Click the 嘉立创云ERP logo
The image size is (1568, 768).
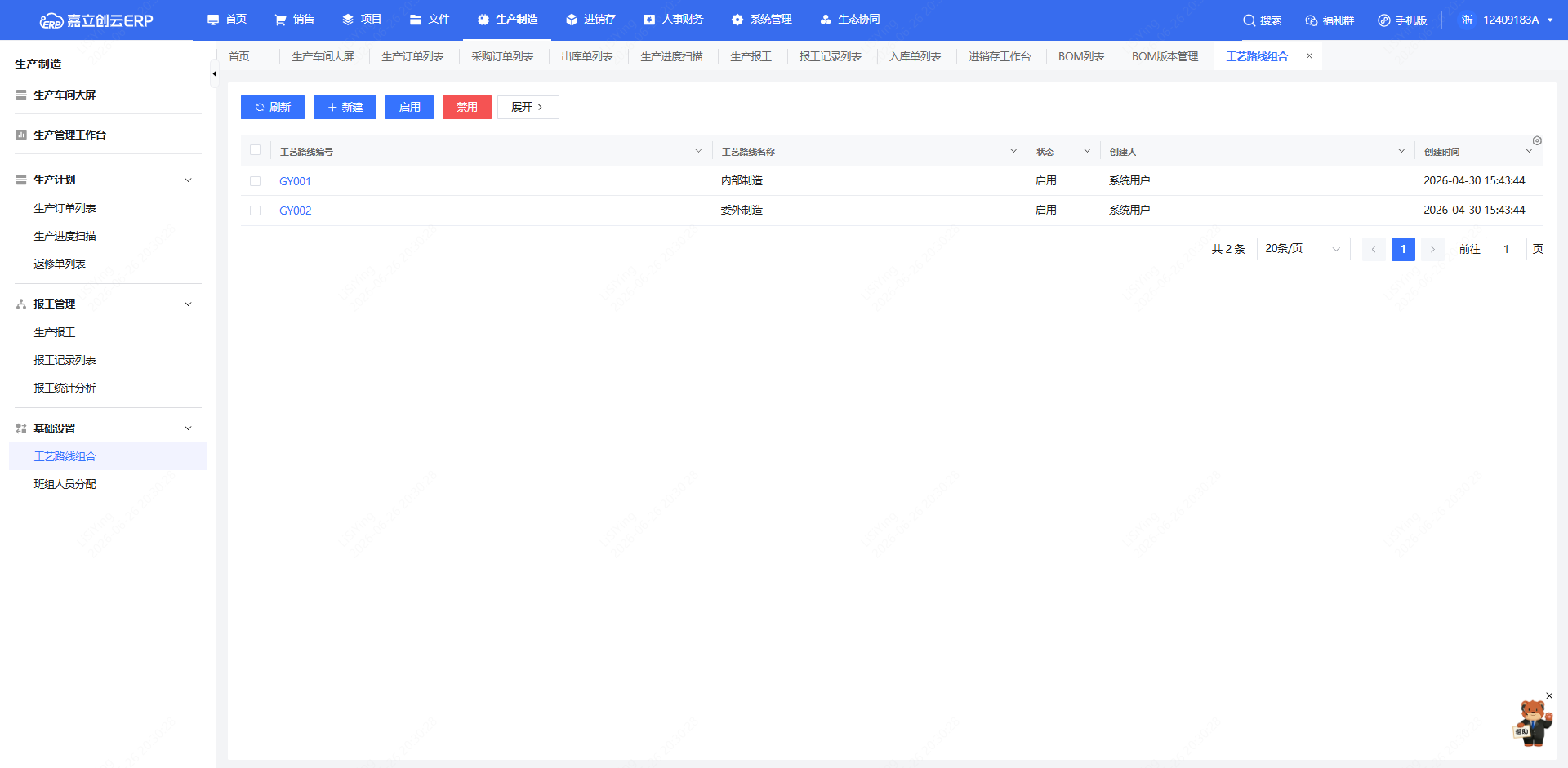pyautogui.click(x=96, y=20)
